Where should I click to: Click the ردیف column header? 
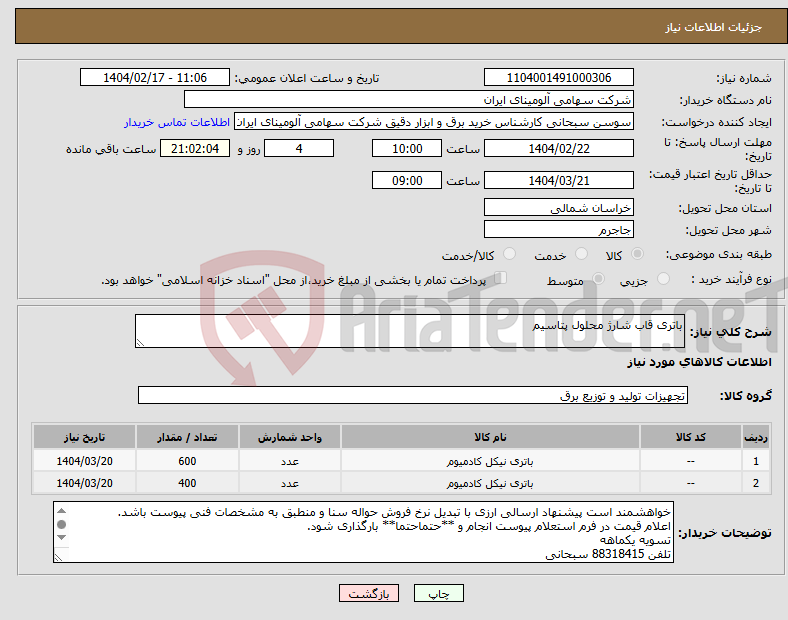(x=755, y=437)
